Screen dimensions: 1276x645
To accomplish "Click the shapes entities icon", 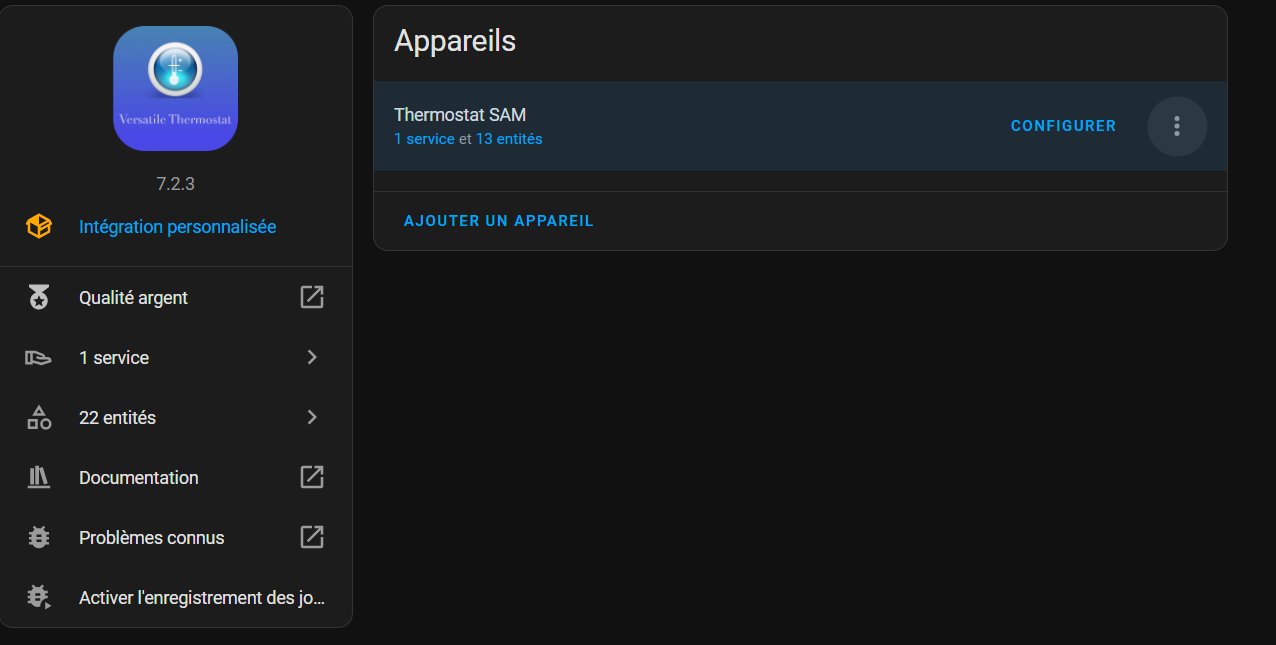I will click(x=39, y=417).
